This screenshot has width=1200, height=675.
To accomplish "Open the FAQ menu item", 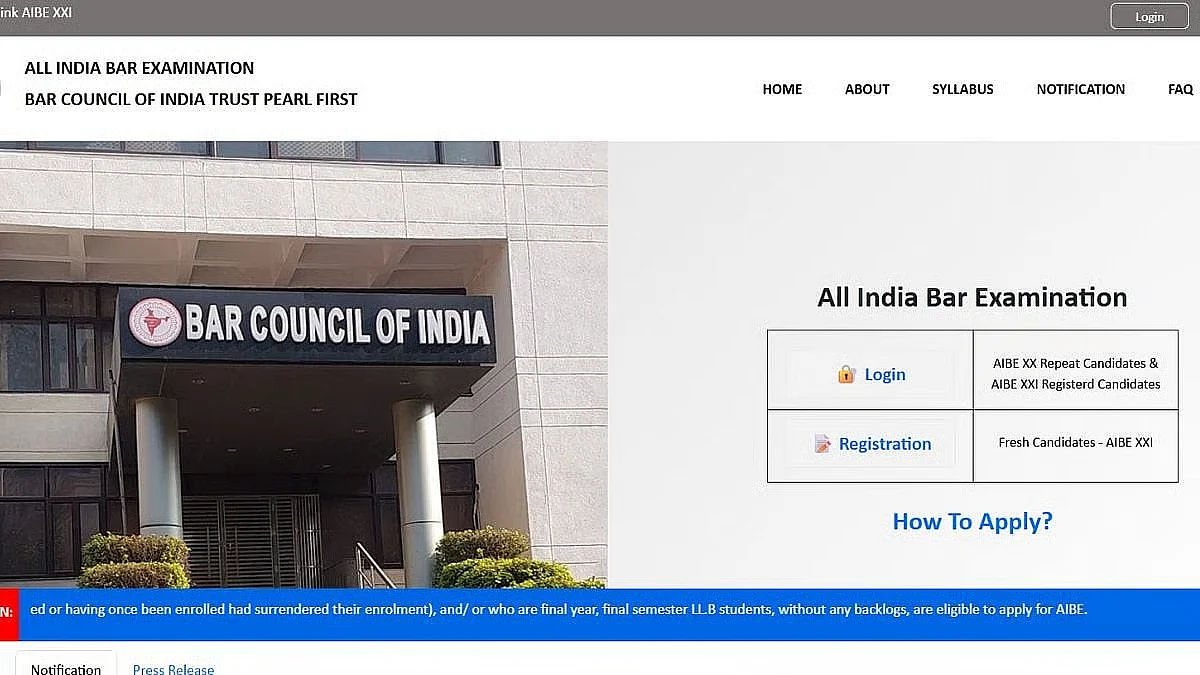I will pos(1181,89).
